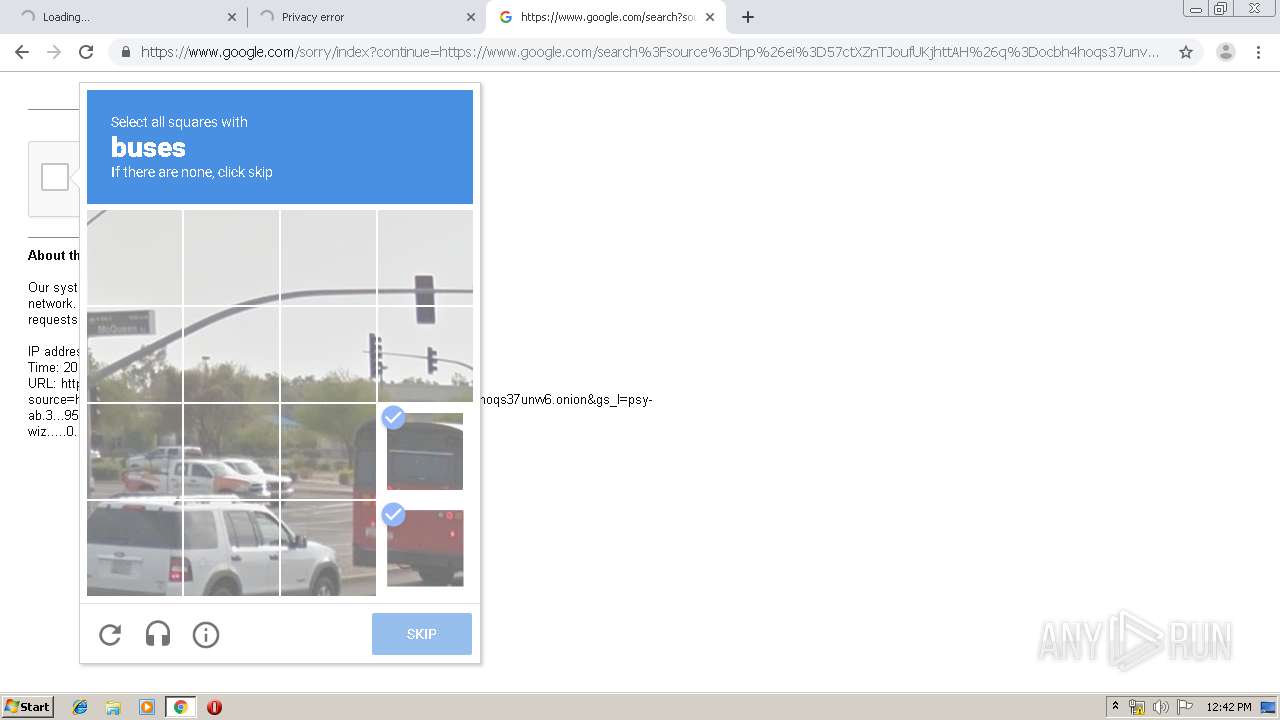Open captcha help with the info icon
Image resolution: width=1280 pixels, height=720 pixels.
click(x=206, y=634)
